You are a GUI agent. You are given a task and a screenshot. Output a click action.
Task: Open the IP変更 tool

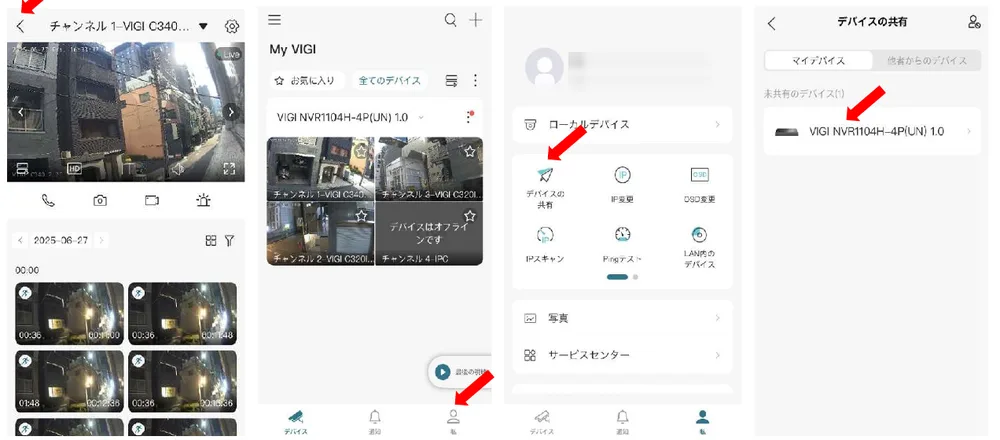click(622, 184)
